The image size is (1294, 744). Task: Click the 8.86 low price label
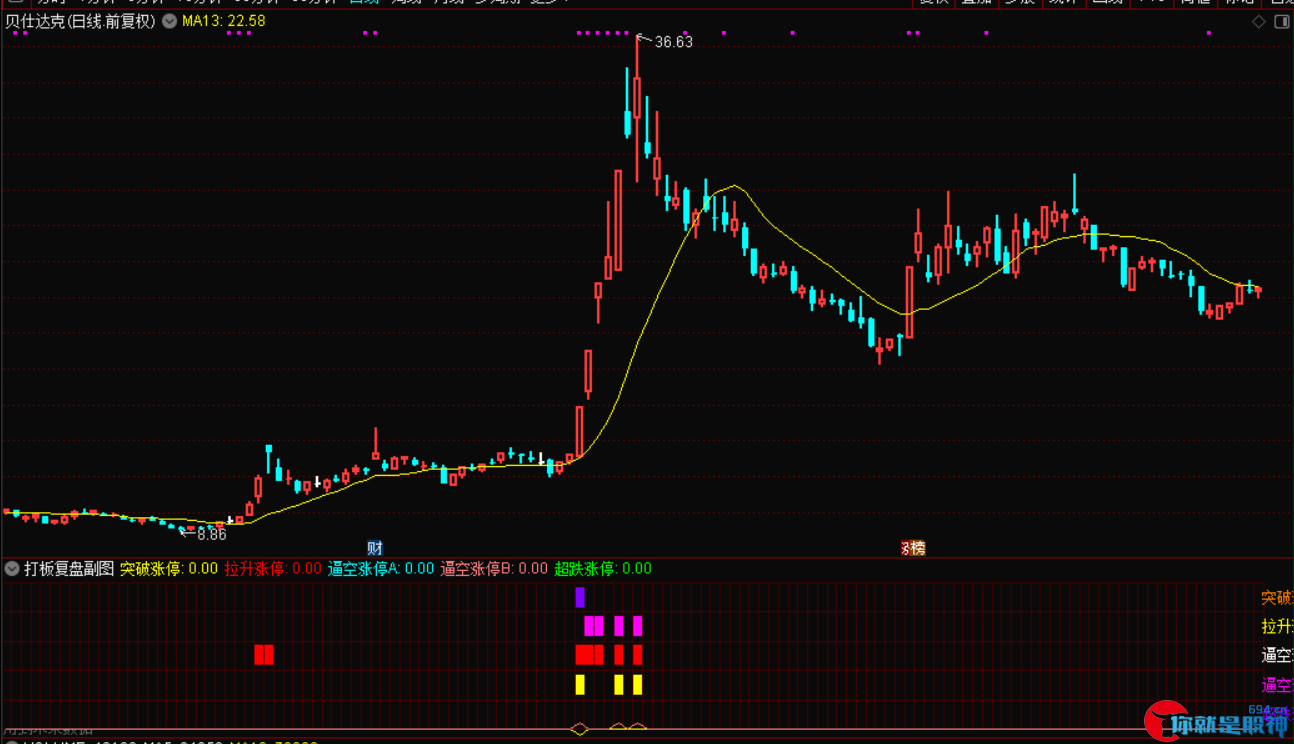click(x=212, y=534)
